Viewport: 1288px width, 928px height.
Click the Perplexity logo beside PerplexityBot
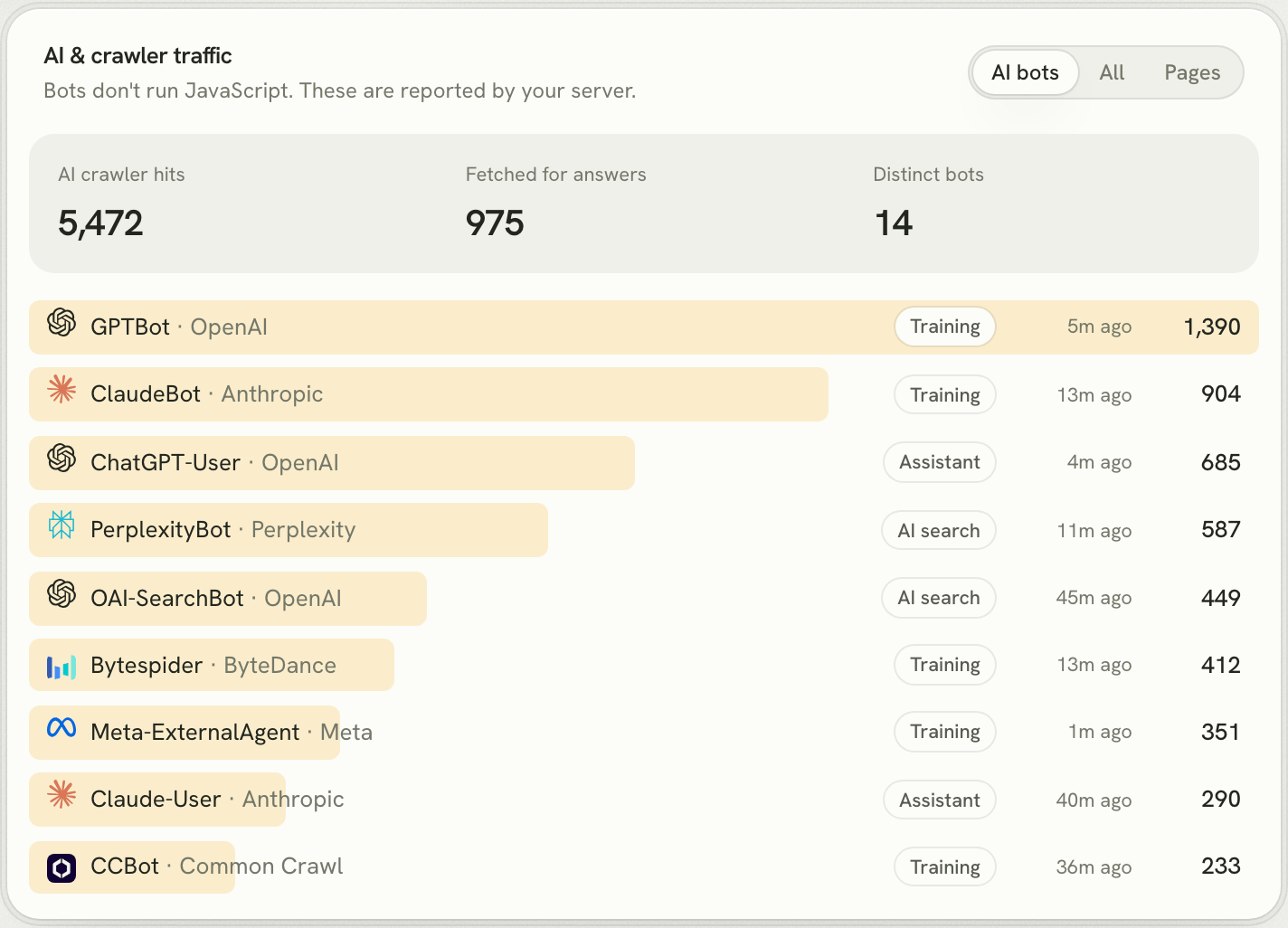(x=62, y=525)
